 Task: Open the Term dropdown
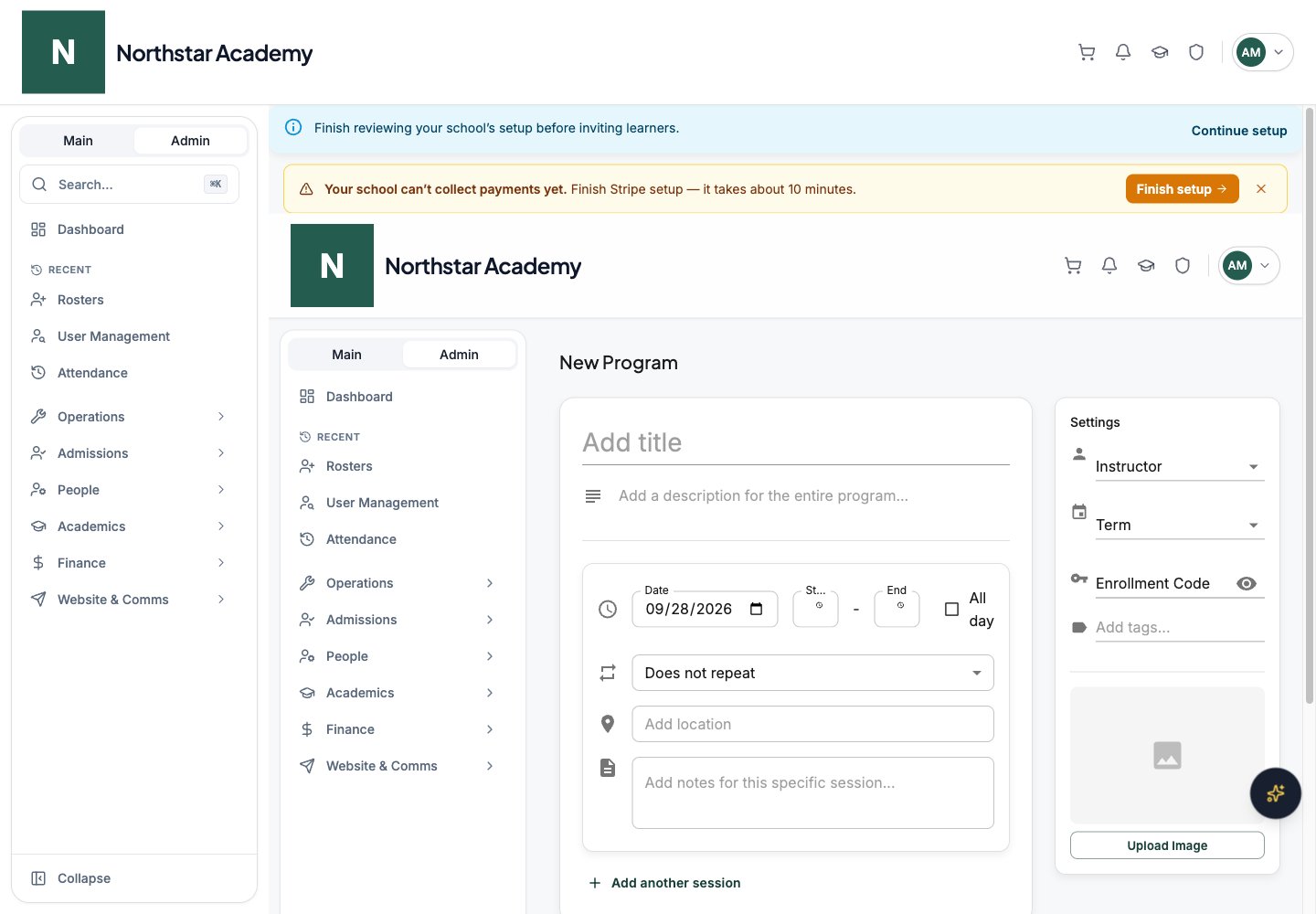coord(1180,525)
